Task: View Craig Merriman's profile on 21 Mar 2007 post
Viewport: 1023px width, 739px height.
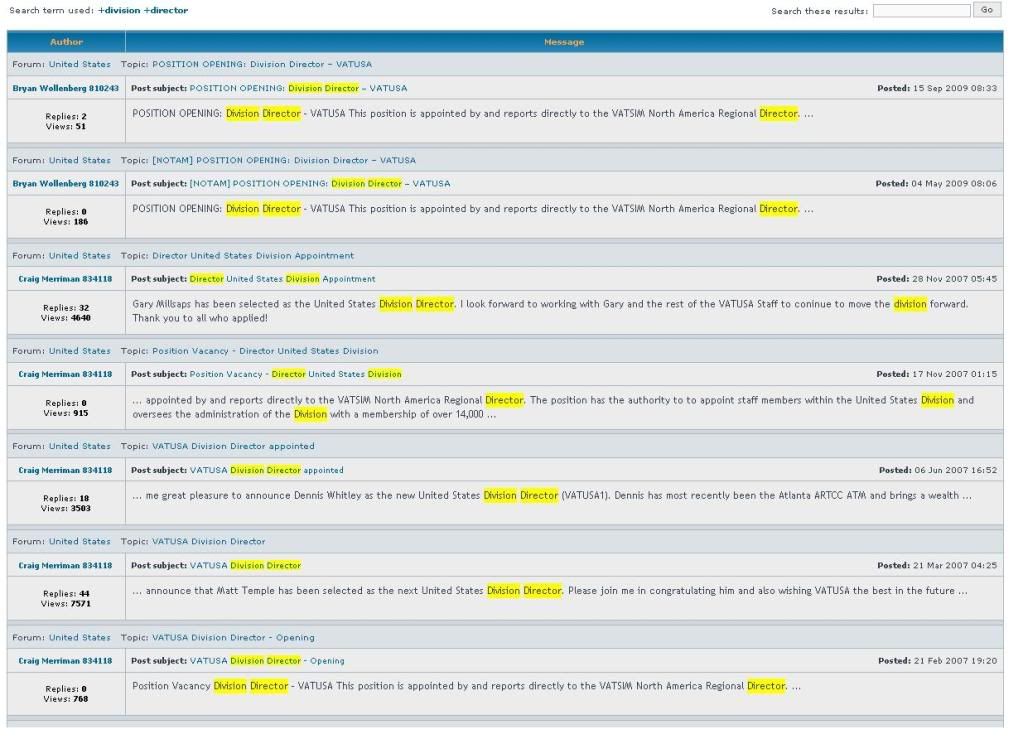Action: point(65,565)
